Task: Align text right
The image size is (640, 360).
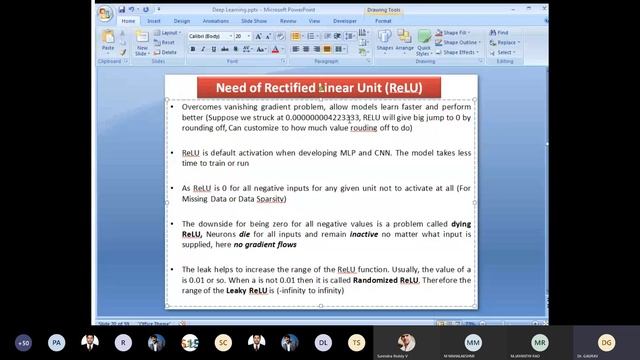Action: pyautogui.click(x=317, y=49)
